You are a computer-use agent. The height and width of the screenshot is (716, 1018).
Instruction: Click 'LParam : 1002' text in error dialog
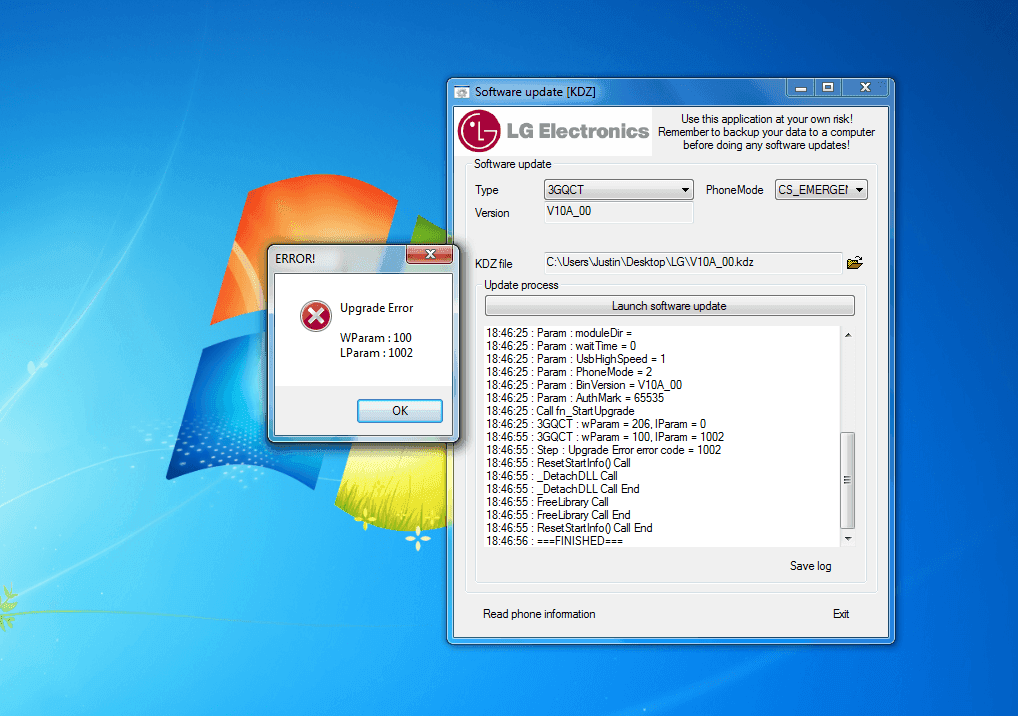point(377,353)
